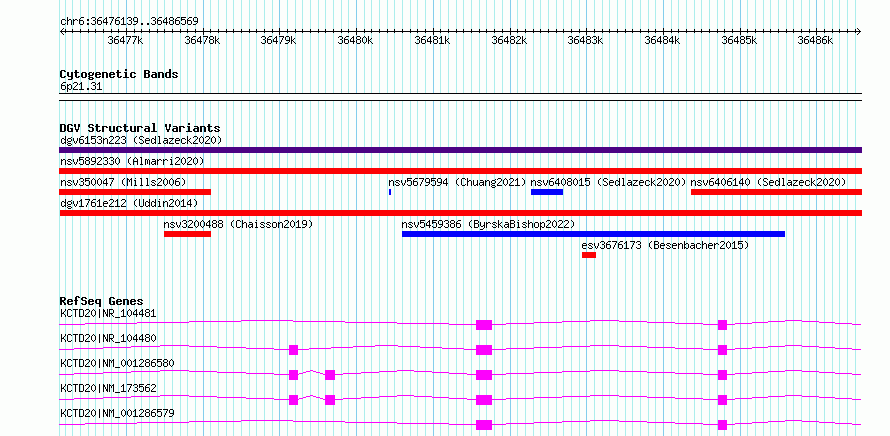Viewport: 890px width, 436px height.
Task: Select the nsv3200488 red variant bar
Action: click(187, 234)
